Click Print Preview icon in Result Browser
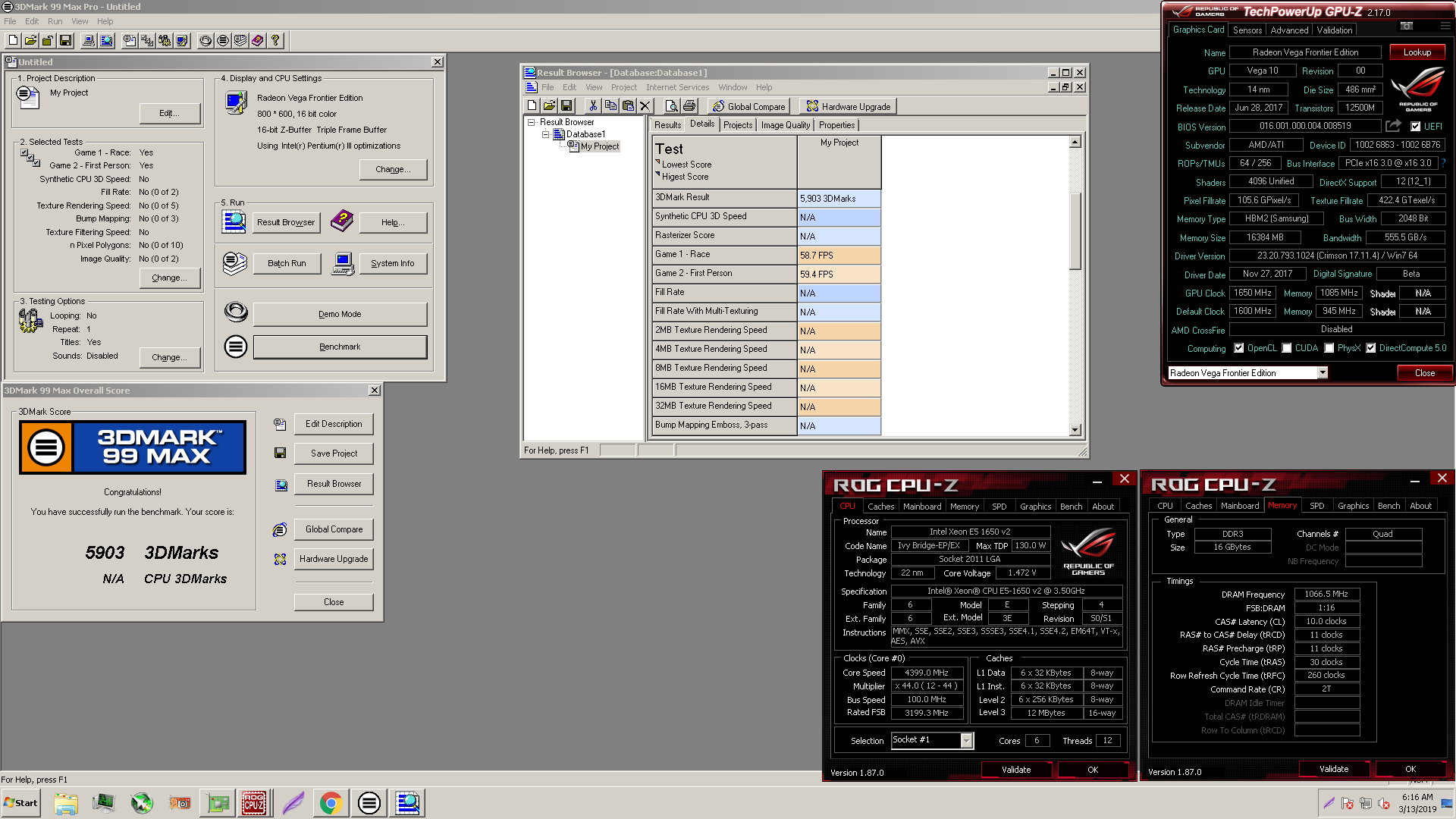This screenshot has height=819, width=1456. tap(671, 106)
